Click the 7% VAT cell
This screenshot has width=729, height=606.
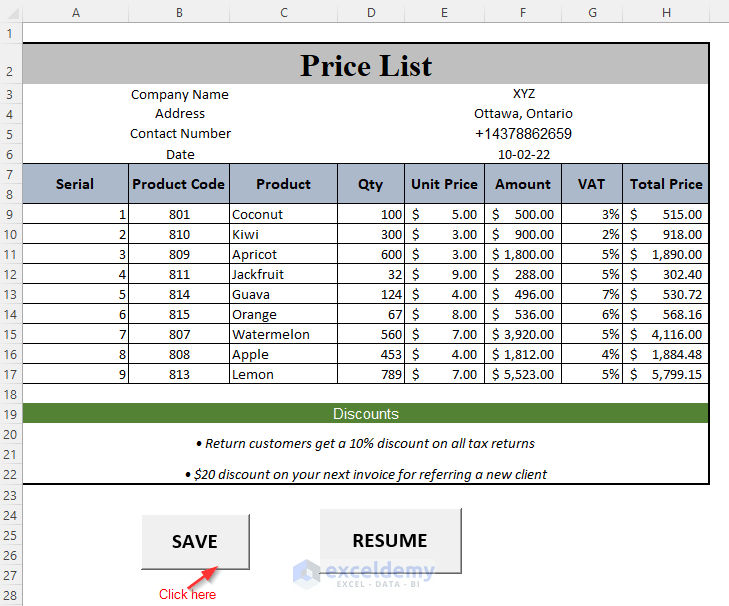tap(592, 294)
